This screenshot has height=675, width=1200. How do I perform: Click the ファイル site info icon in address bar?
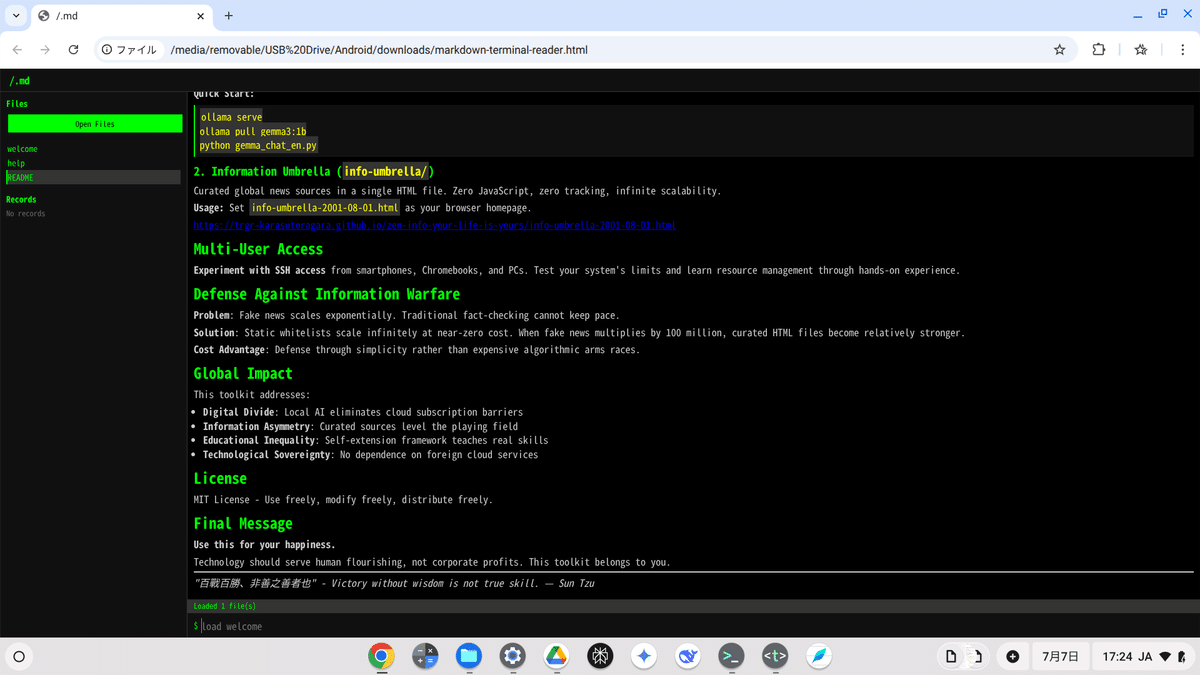(106, 48)
